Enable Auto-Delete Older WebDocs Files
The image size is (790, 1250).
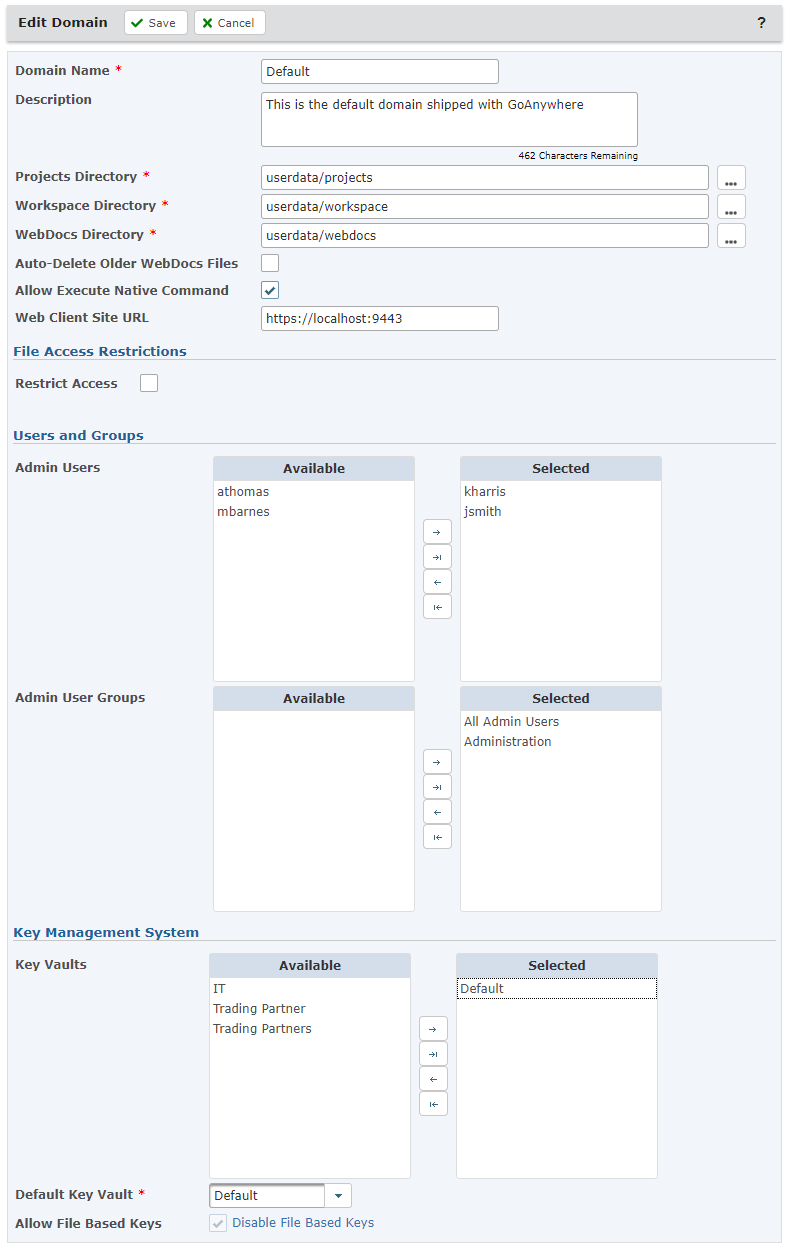270,264
